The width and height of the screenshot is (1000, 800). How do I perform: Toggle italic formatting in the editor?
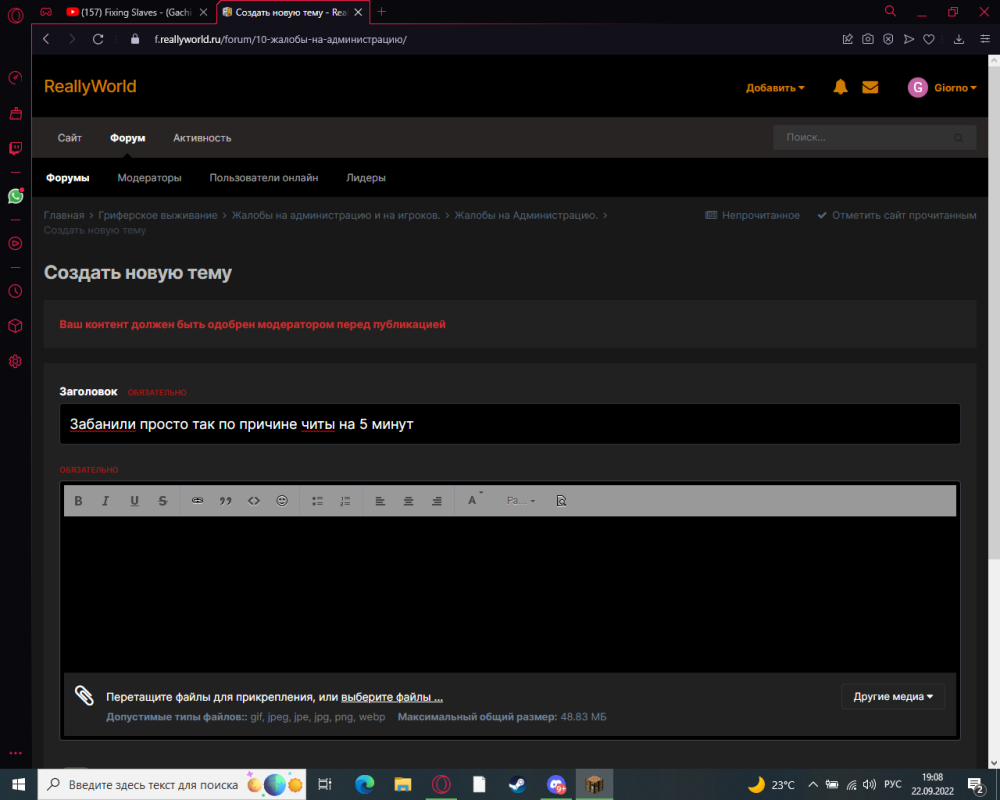click(106, 501)
